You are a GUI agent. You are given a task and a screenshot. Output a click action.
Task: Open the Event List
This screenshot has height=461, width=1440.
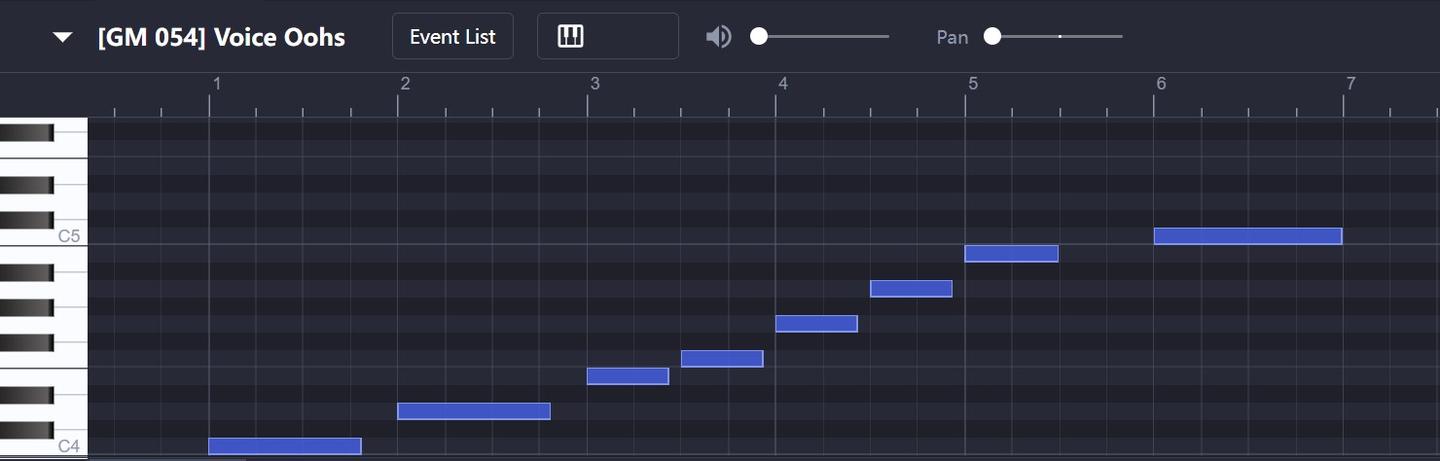click(x=452, y=37)
